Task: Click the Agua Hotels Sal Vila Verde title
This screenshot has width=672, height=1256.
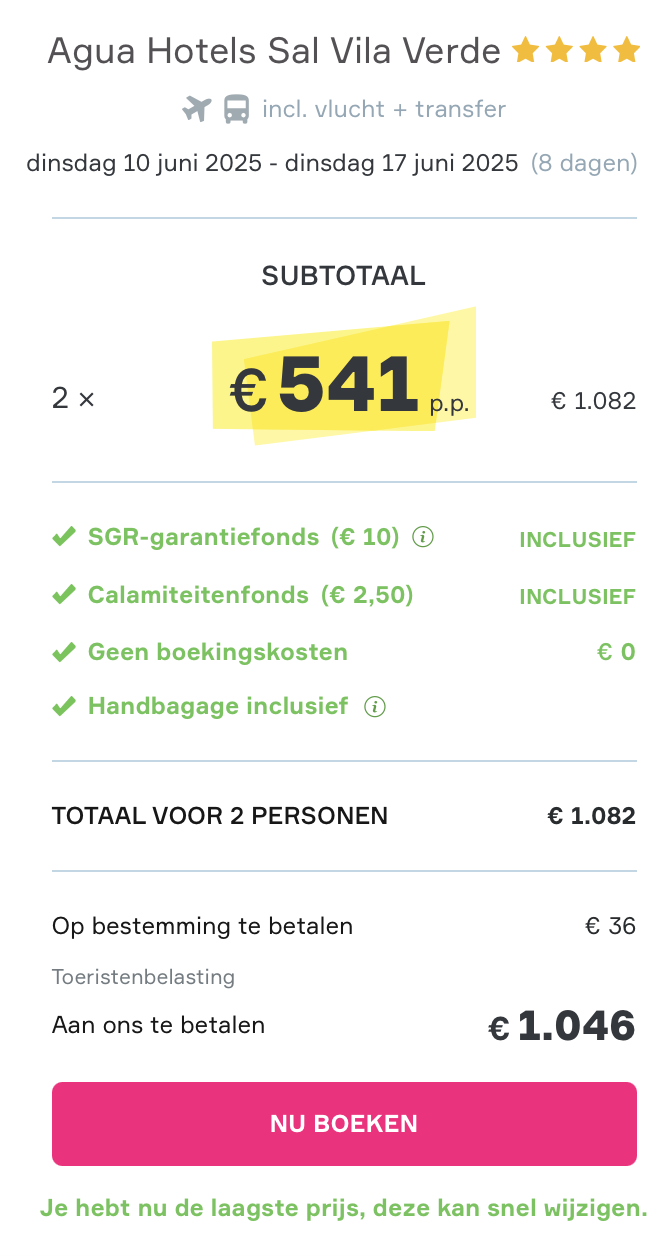Action: tap(274, 51)
